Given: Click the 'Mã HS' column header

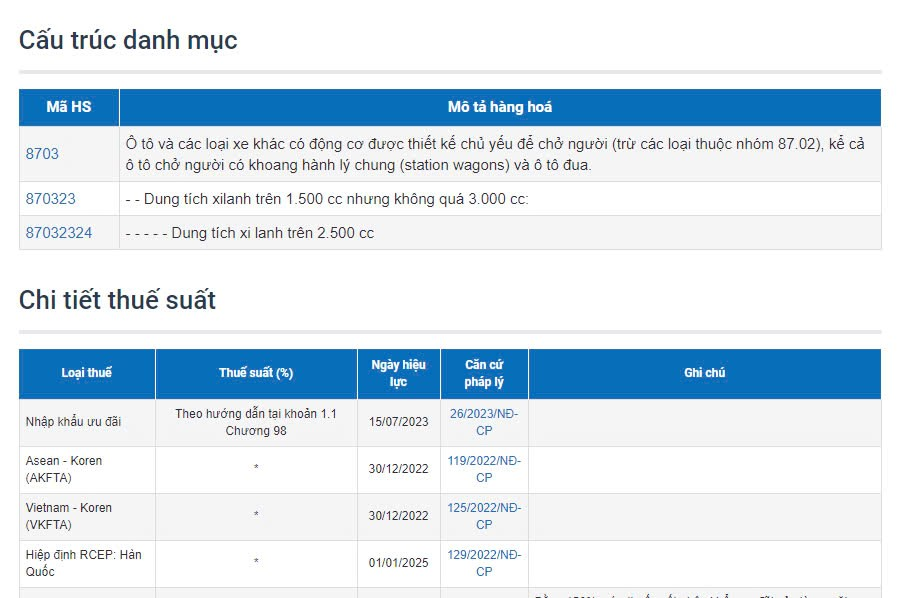Looking at the screenshot, I should tap(69, 107).
